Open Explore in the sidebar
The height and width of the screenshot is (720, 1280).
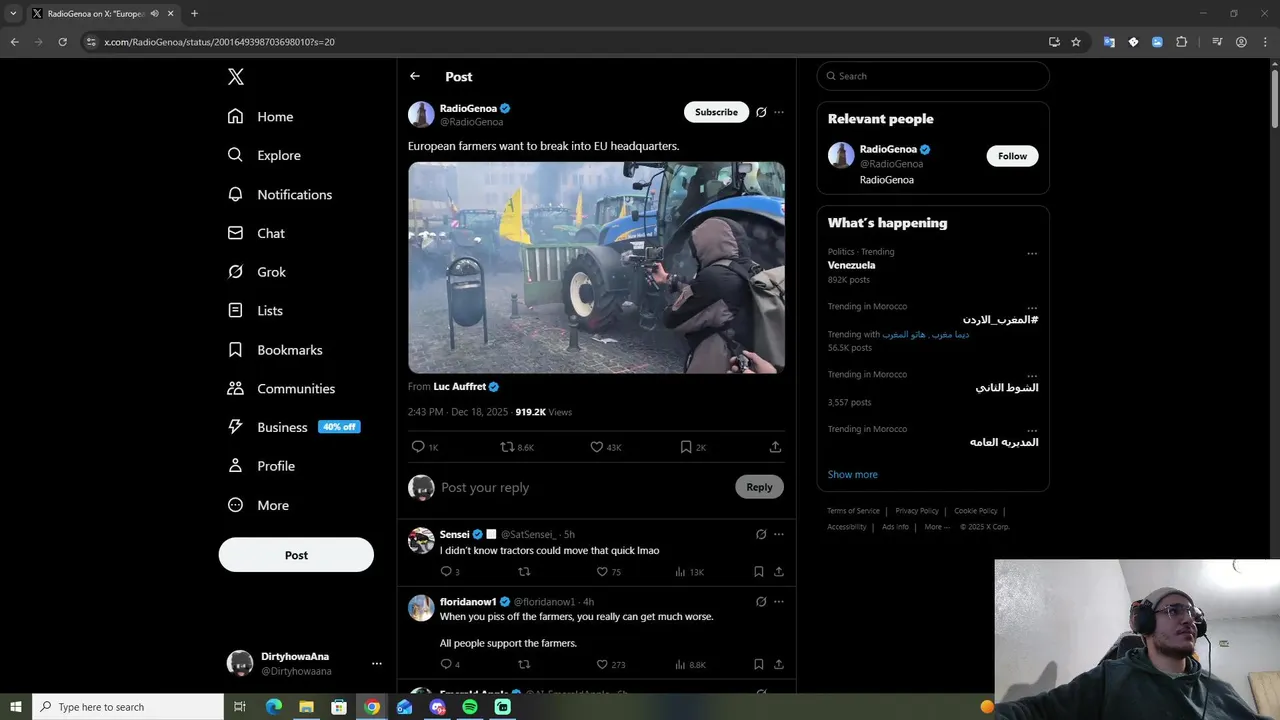click(x=264, y=155)
